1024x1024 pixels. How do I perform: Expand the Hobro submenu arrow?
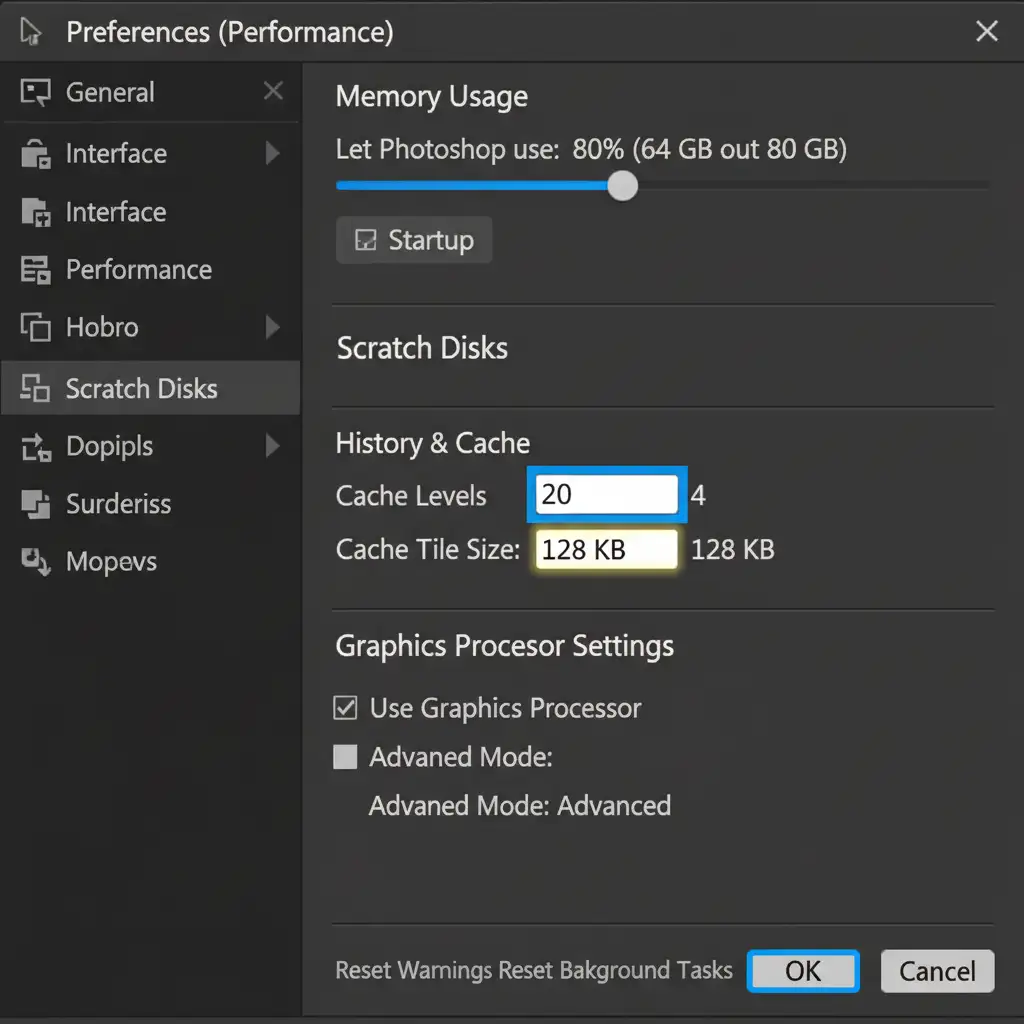pos(272,328)
